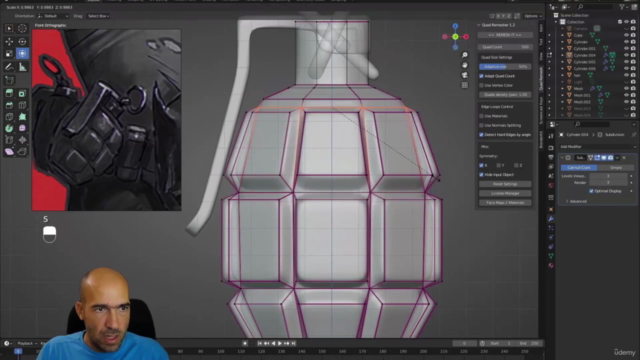
Task: Click the Reset Settings button
Action: click(x=505, y=184)
